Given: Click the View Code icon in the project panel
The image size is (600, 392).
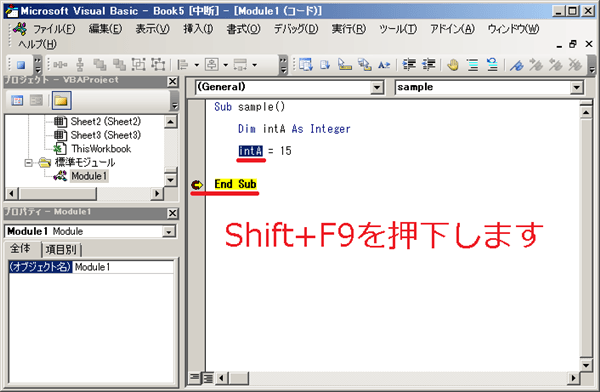Looking at the screenshot, I should click(17, 101).
